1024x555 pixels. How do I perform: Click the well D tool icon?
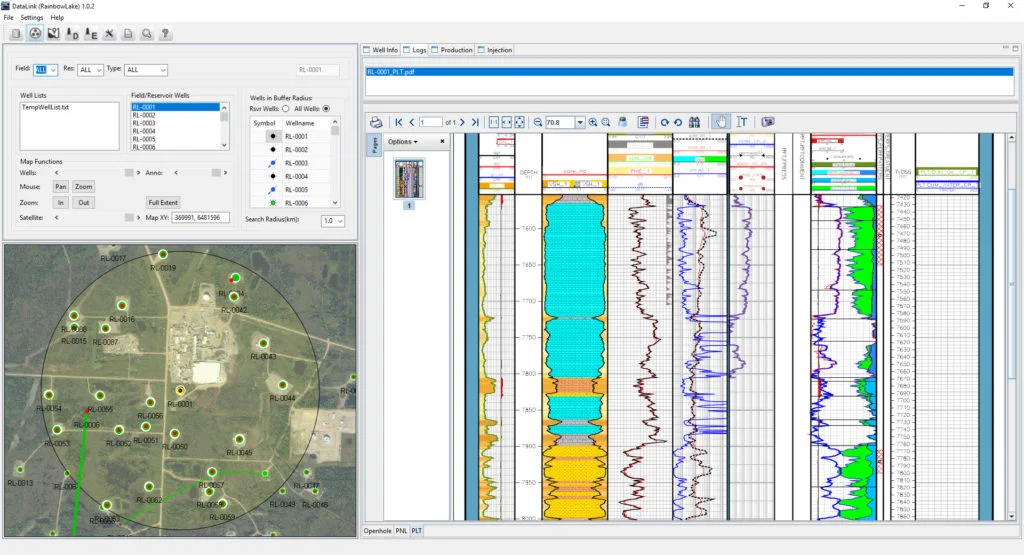[x=72, y=34]
